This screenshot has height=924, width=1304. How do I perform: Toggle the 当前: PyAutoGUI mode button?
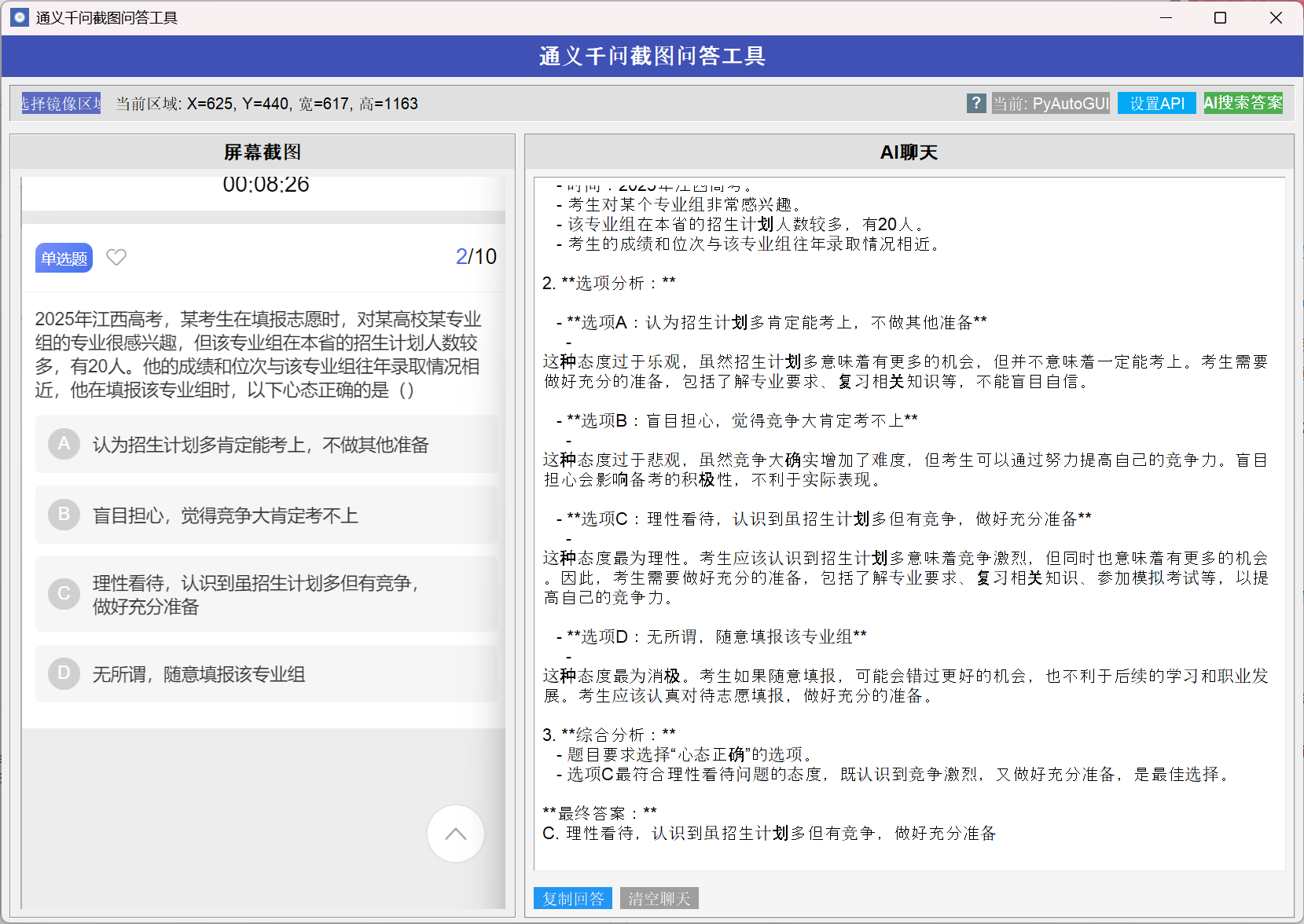tap(1050, 103)
